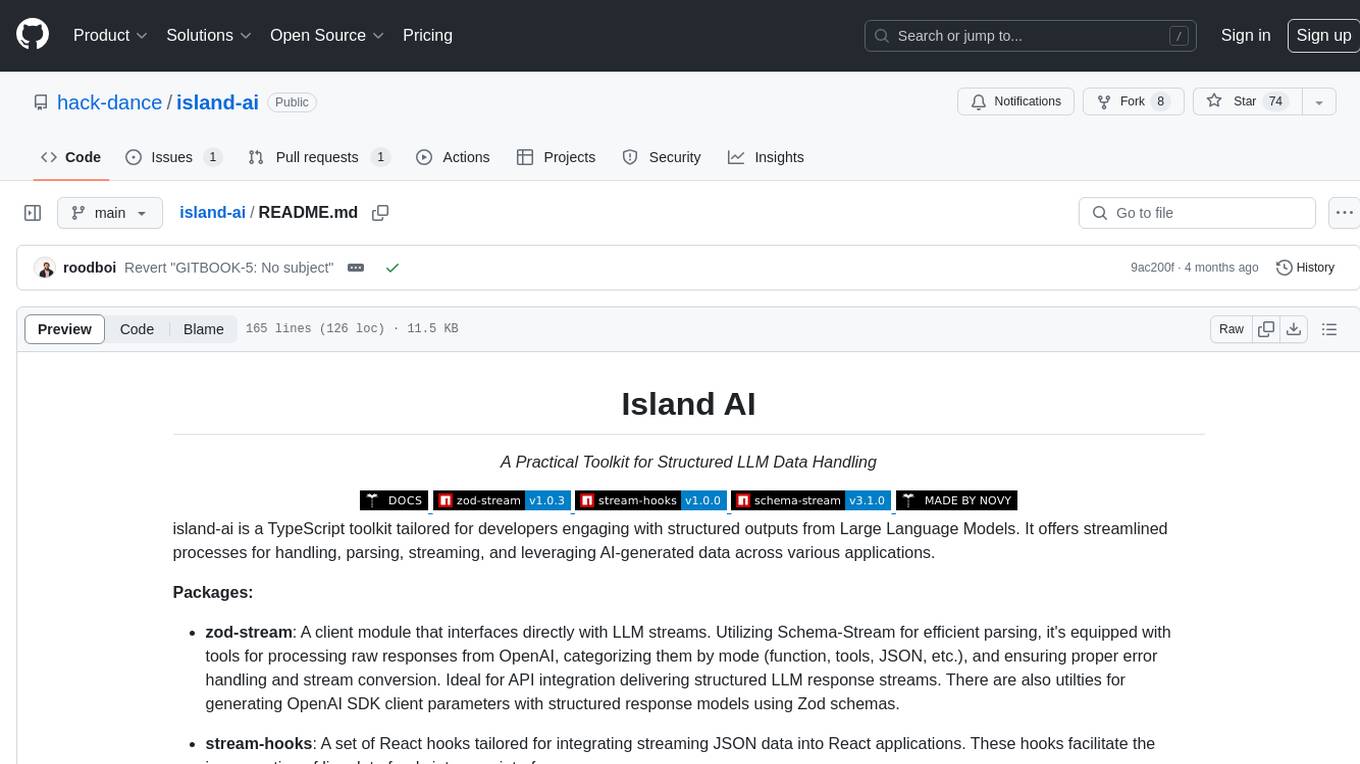Open the more file actions menu

tap(1344, 213)
